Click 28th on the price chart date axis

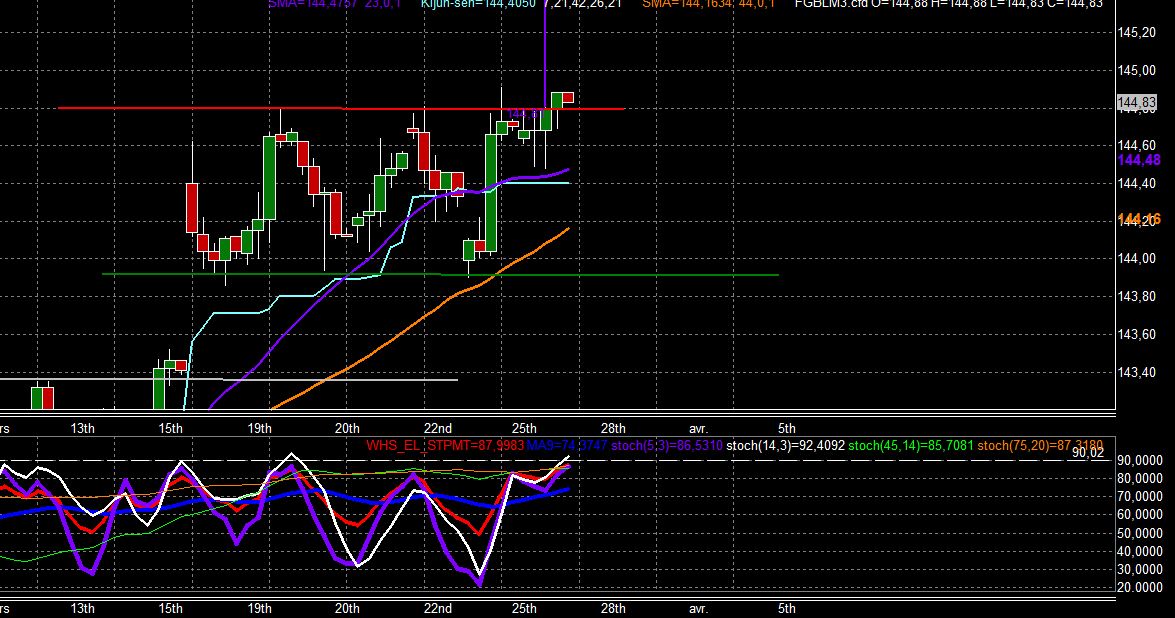click(613, 428)
